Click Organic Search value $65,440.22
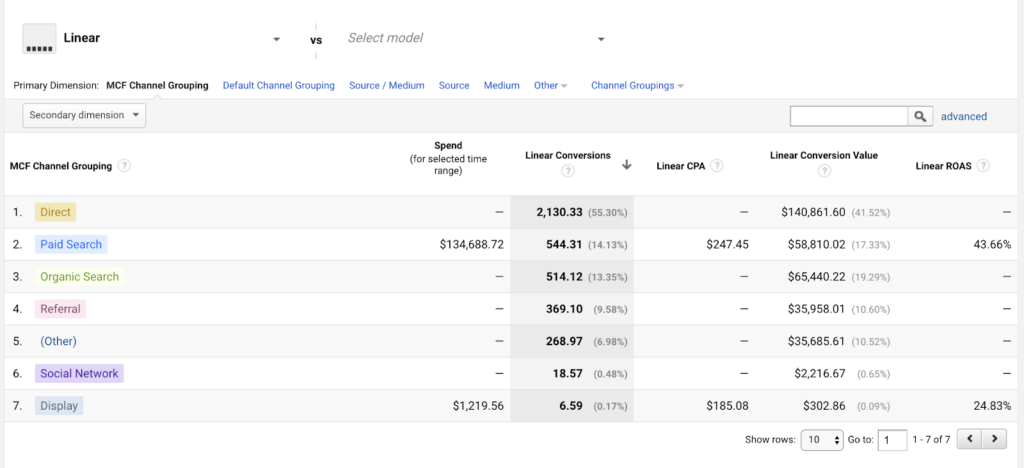The image size is (1024, 468). [x=814, y=277]
